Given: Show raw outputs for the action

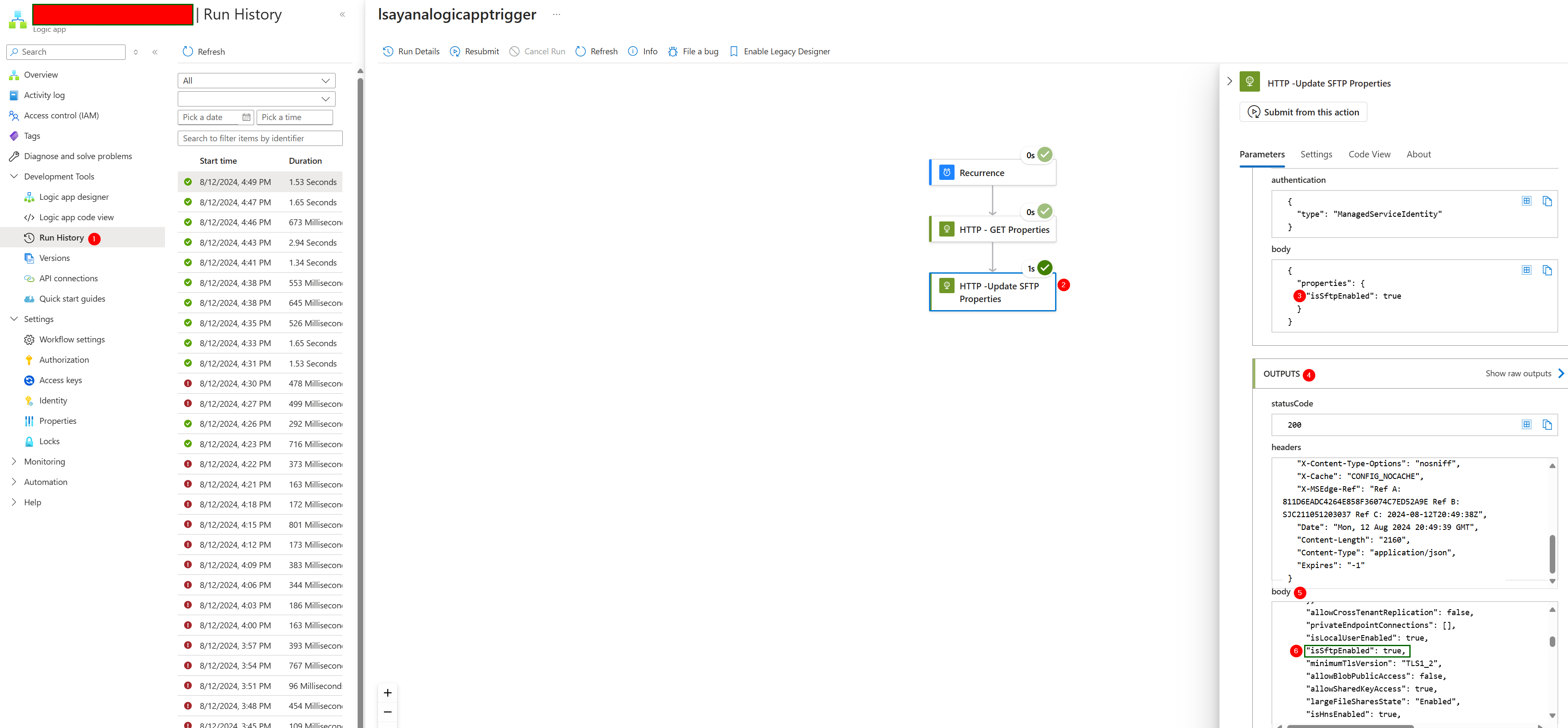Looking at the screenshot, I should [x=1519, y=373].
